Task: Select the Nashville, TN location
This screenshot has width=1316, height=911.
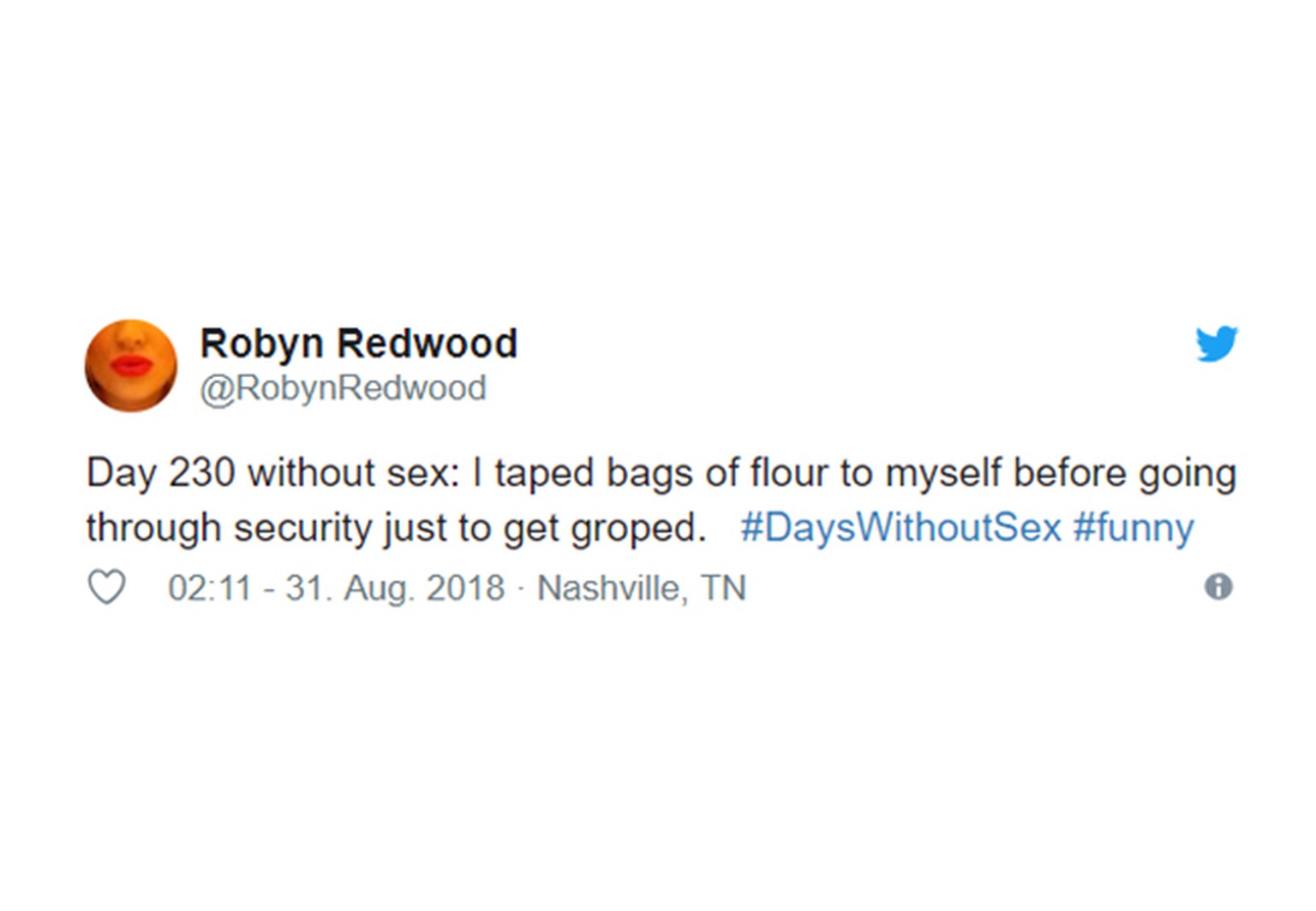Action: (x=642, y=589)
